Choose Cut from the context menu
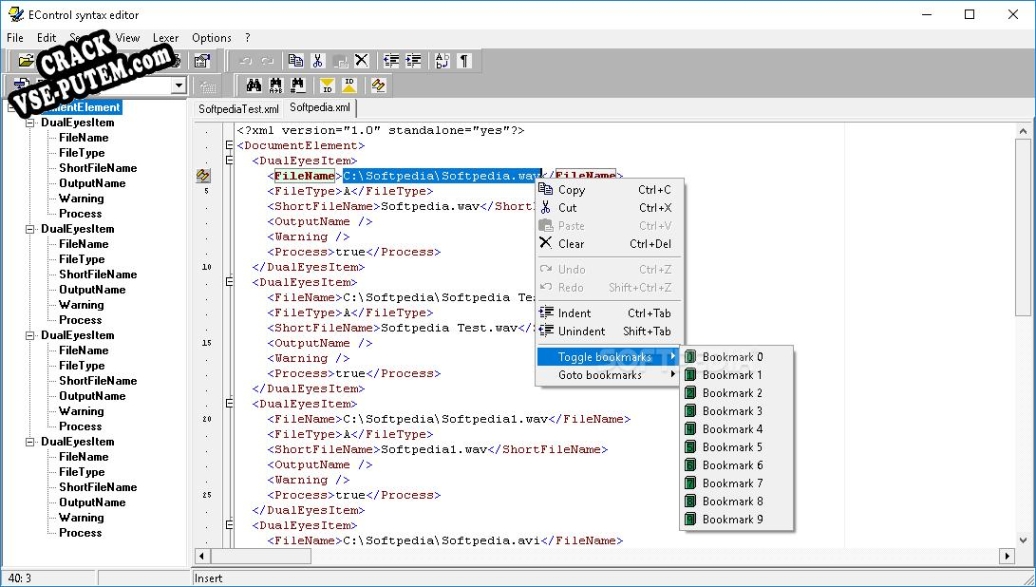Screen dimensions: 1036x587 point(609,208)
